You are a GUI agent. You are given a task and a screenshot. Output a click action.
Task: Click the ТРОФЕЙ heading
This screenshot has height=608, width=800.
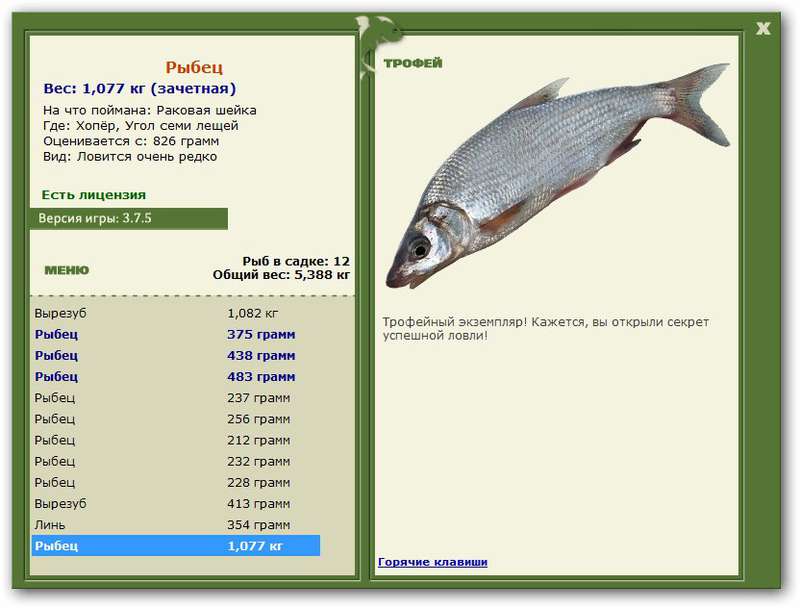pyautogui.click(x=413, y=63)
